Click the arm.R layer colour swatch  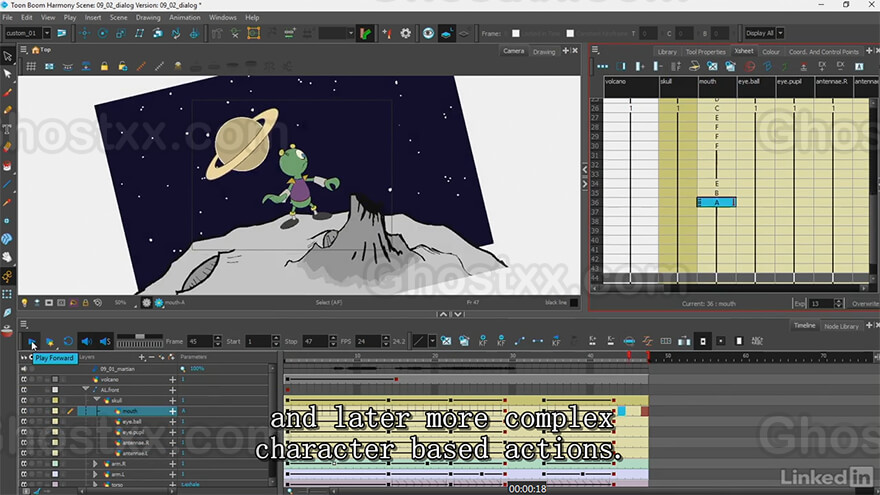click(x=55, y=464)
